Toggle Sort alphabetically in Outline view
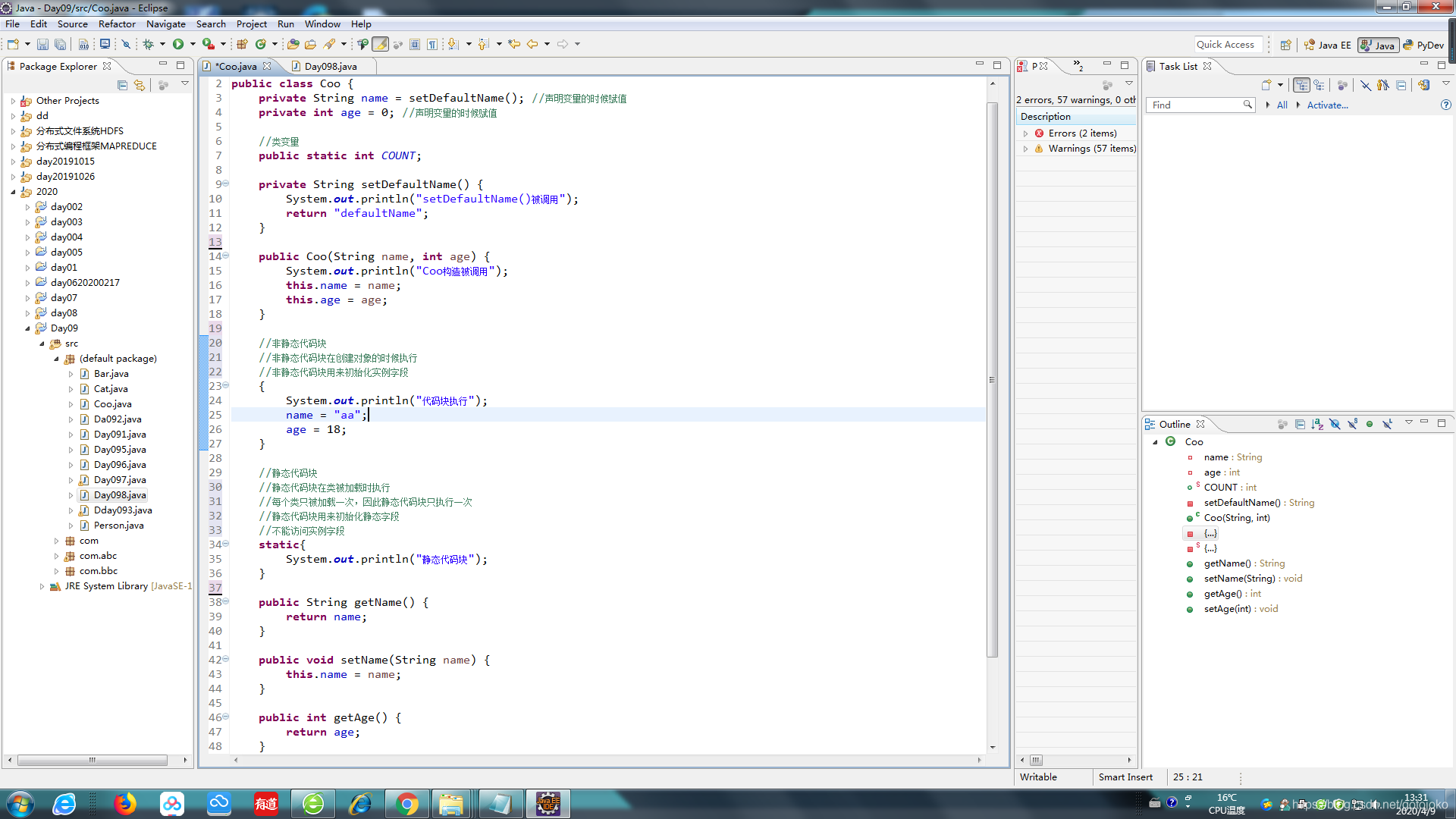1456x819 pixels. coord(1317,424)
